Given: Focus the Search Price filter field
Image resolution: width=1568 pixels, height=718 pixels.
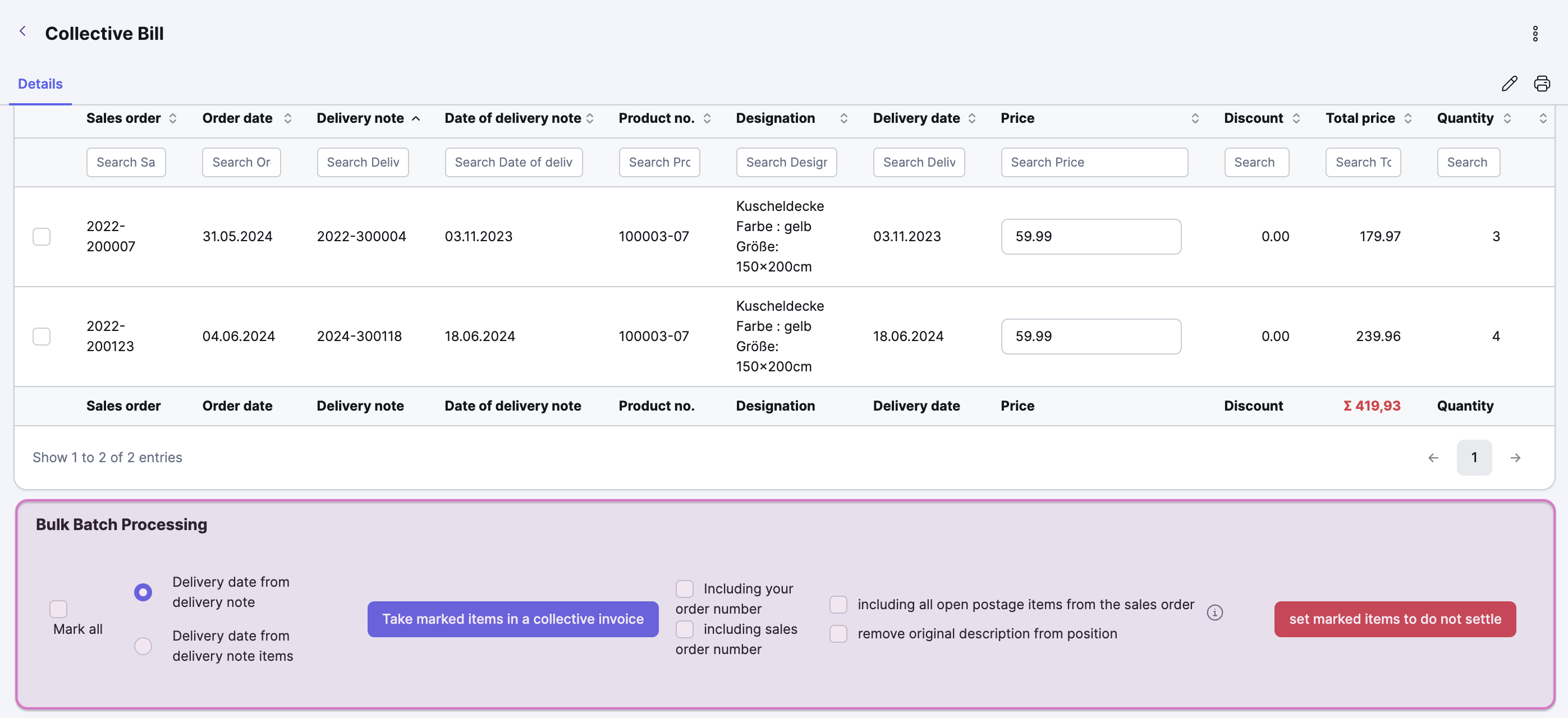Looking at the screenshot, I should point(1094,163).
